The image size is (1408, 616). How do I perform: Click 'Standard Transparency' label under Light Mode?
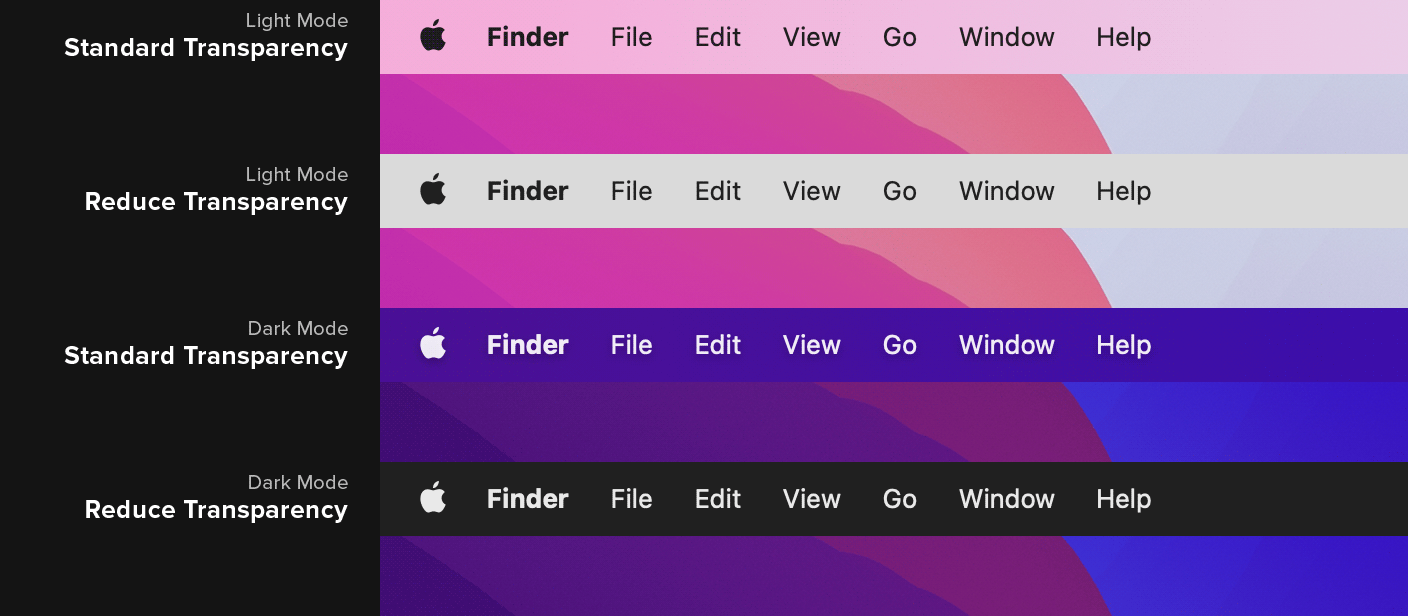206,48
